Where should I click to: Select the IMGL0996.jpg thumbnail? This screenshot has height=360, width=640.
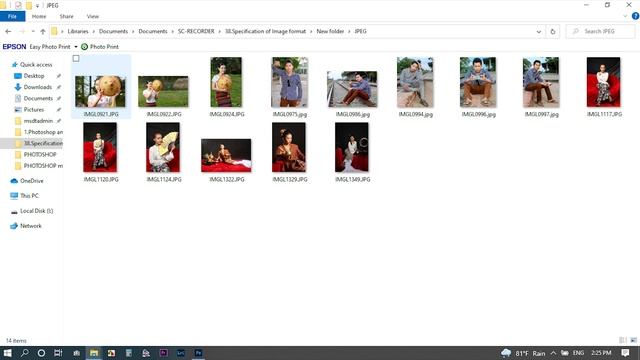click(478, 82)
